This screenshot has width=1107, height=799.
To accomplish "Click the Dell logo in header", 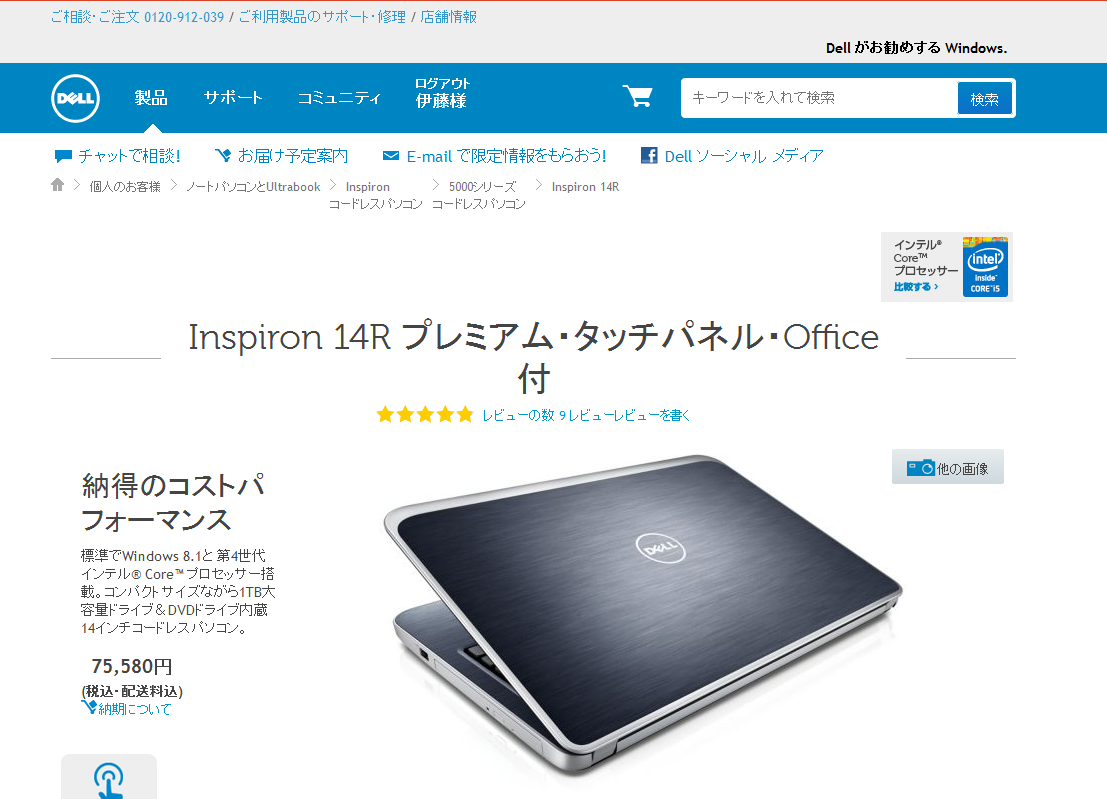I will (76, 98).
